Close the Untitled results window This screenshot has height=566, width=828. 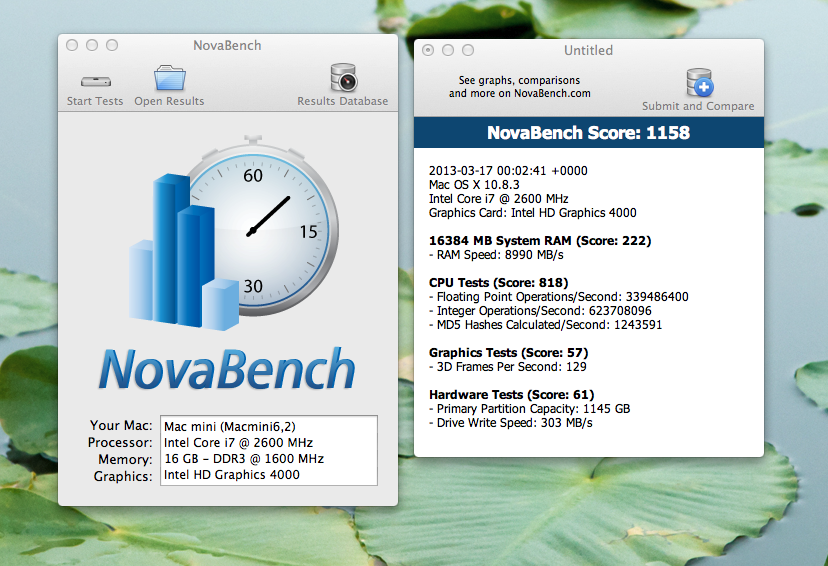coord(428,50)
